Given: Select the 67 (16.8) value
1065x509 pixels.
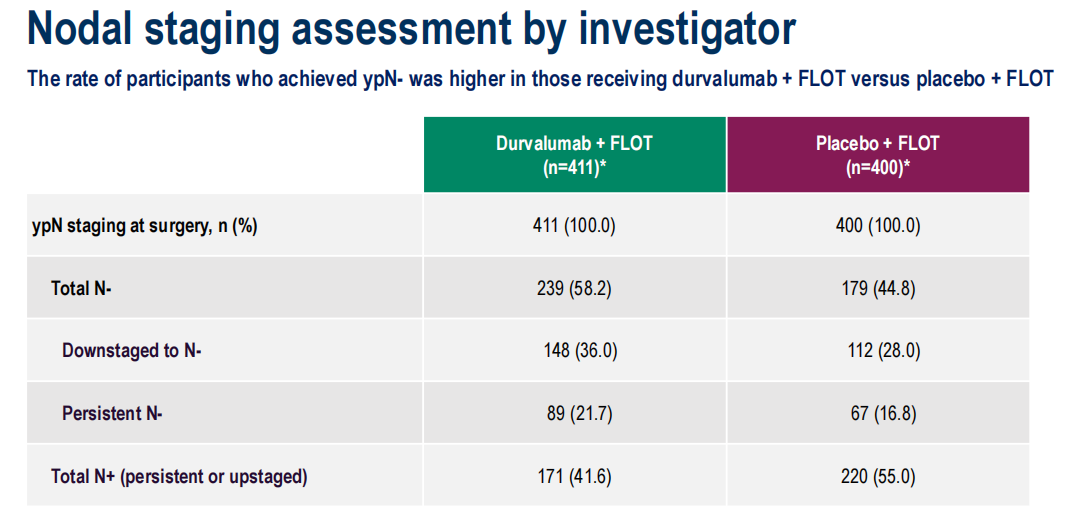Looking at the screenshot, I should [877, 413].
